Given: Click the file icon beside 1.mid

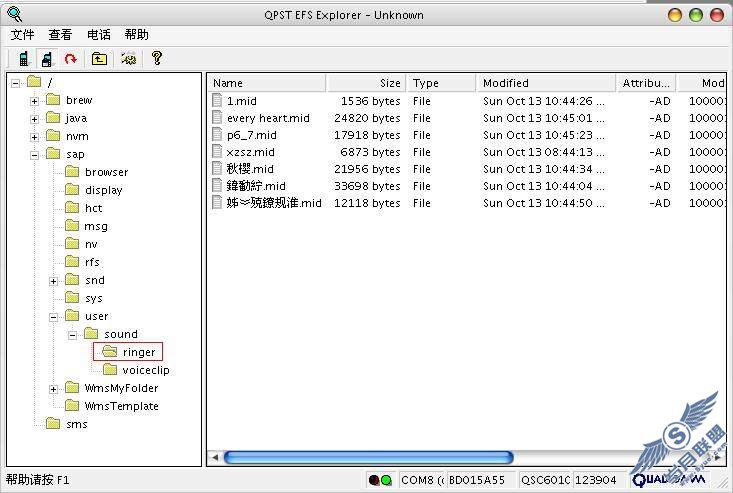Looking at the screenshot, I should tap(217, 100).
